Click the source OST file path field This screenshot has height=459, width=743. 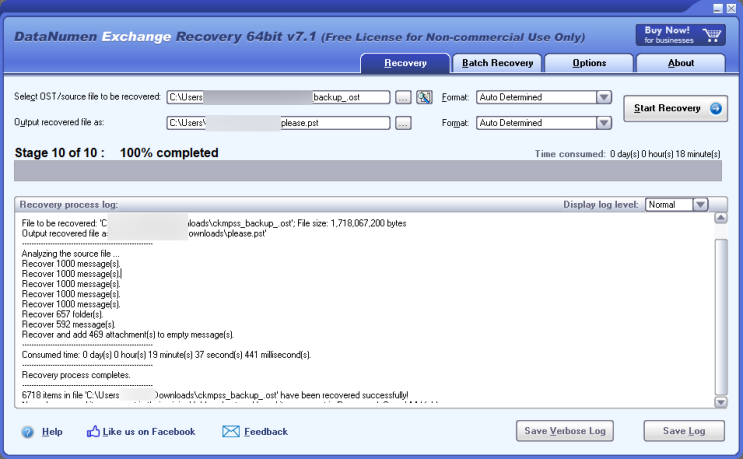[x=278, y=97]
